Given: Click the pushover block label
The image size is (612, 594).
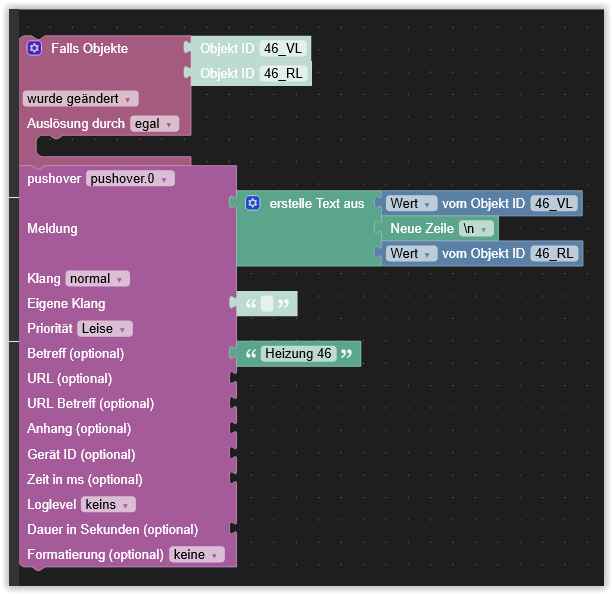Looking at the screenshot, I should coord(54,179).
